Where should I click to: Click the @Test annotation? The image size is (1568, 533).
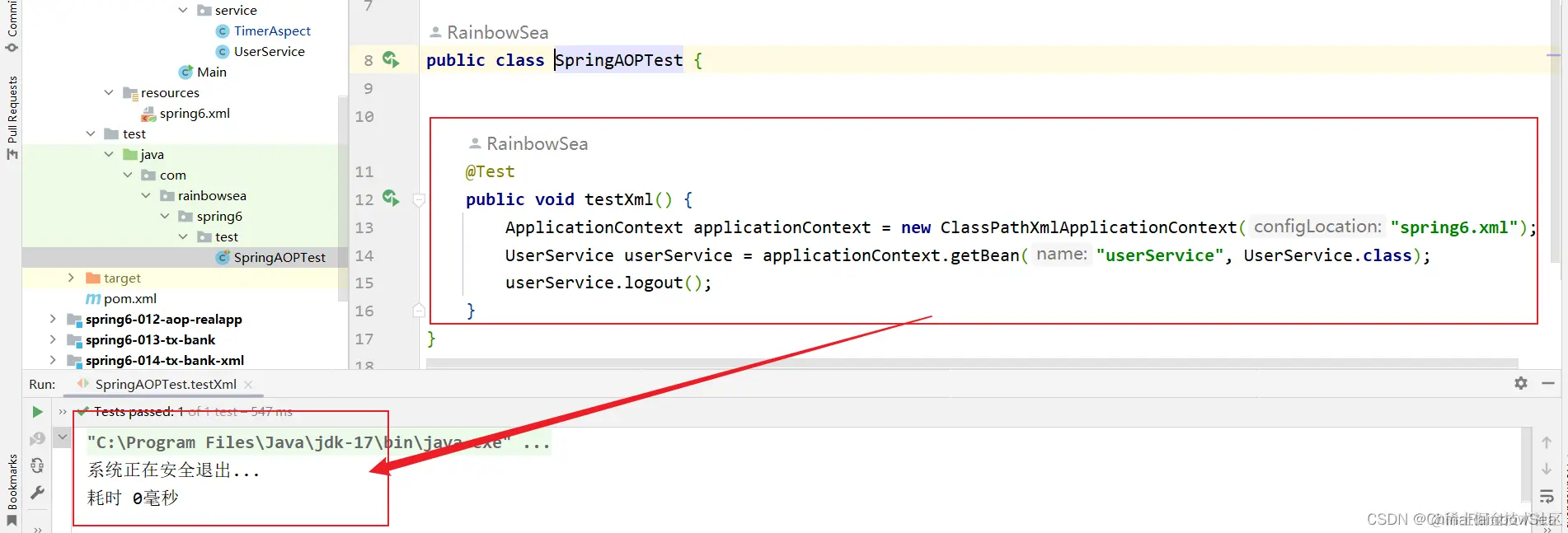pyautogui.click(x=490, y=171)
